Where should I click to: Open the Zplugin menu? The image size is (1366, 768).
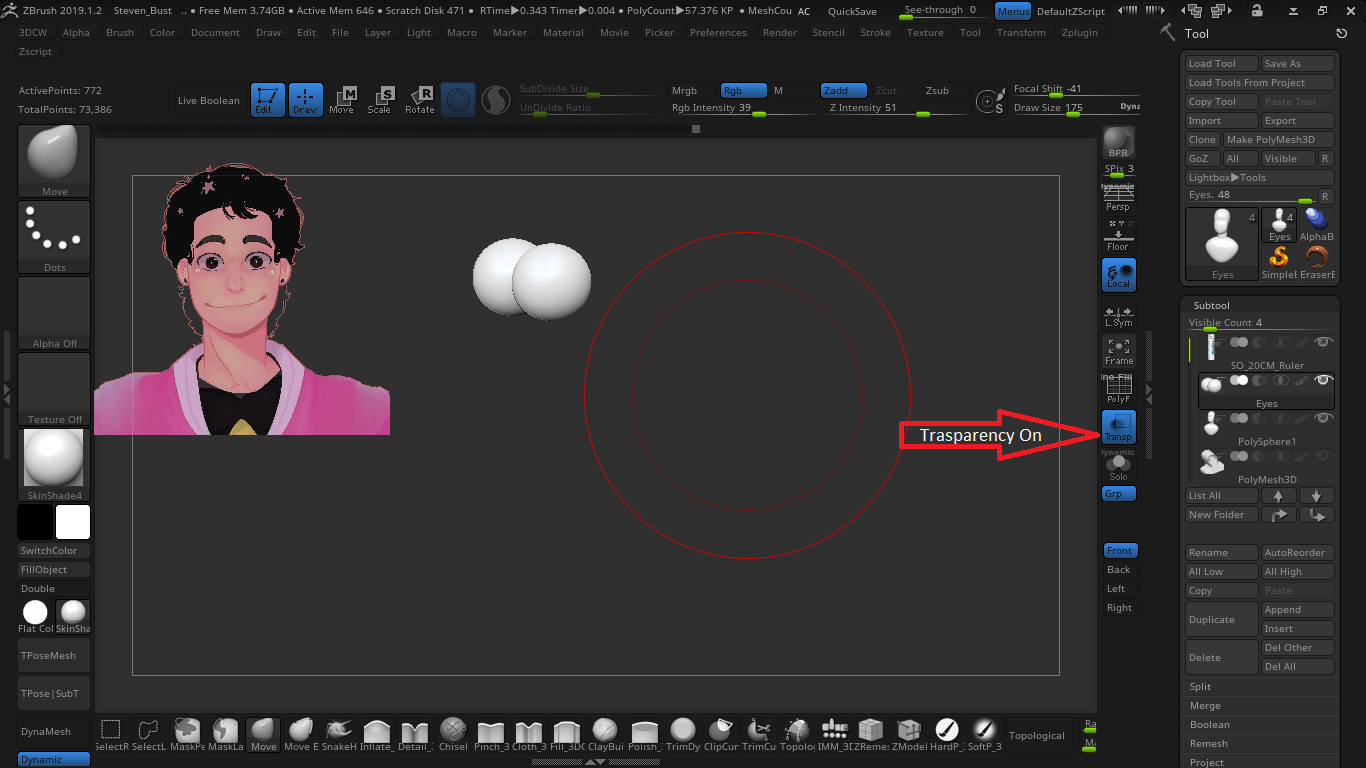pyautogui.click(x=1080, y=32)
